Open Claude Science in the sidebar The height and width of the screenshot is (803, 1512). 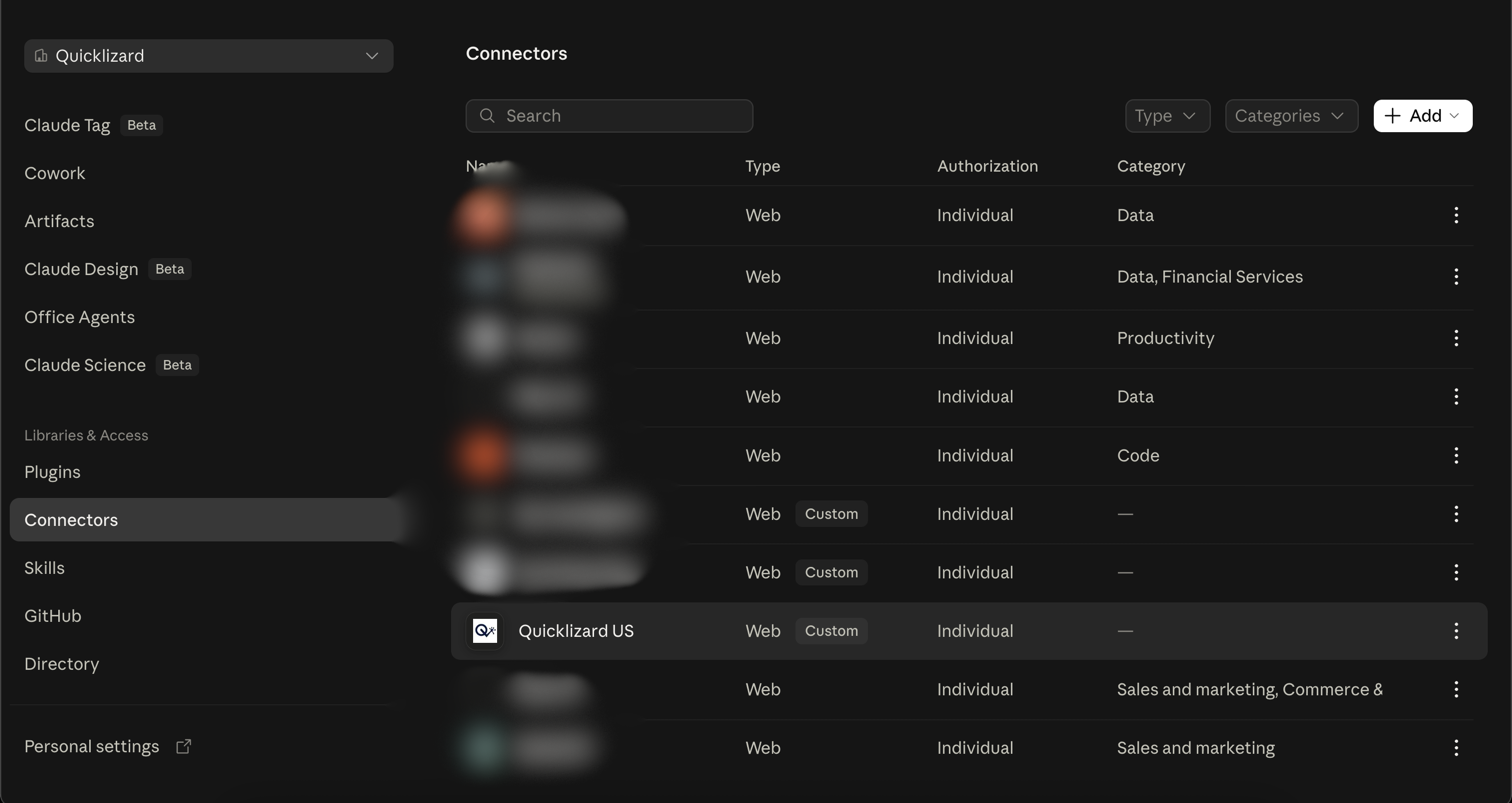[85, 365]
